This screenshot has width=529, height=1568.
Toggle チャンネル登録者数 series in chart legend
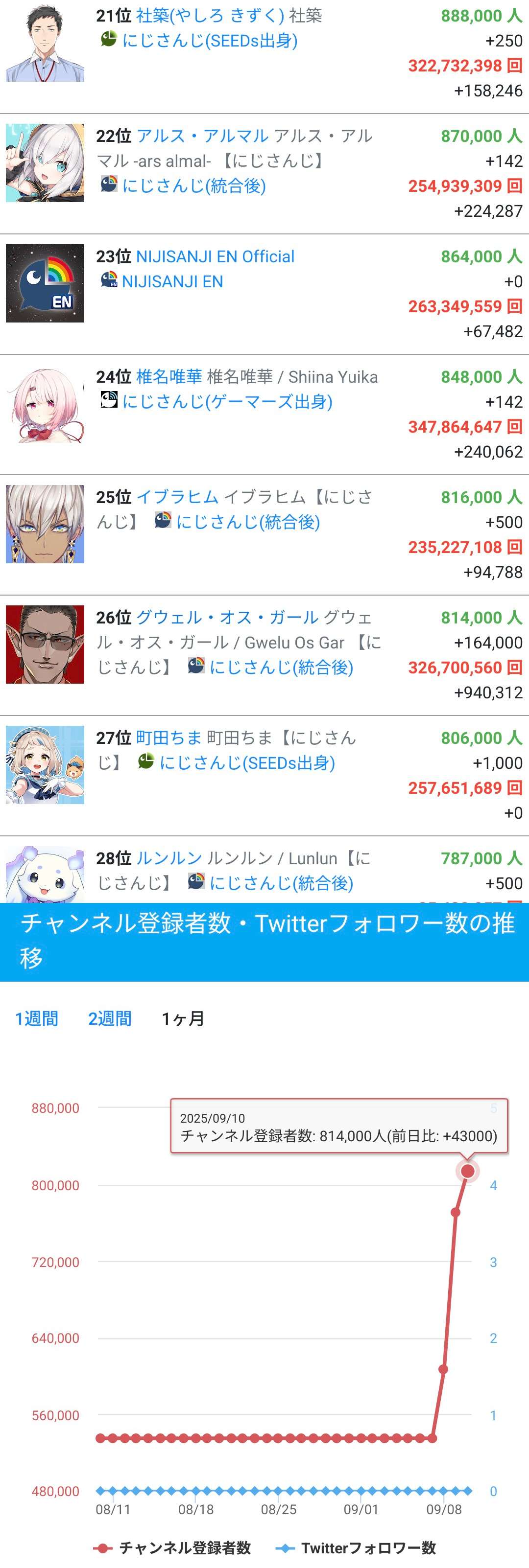tap(172, 1548)
